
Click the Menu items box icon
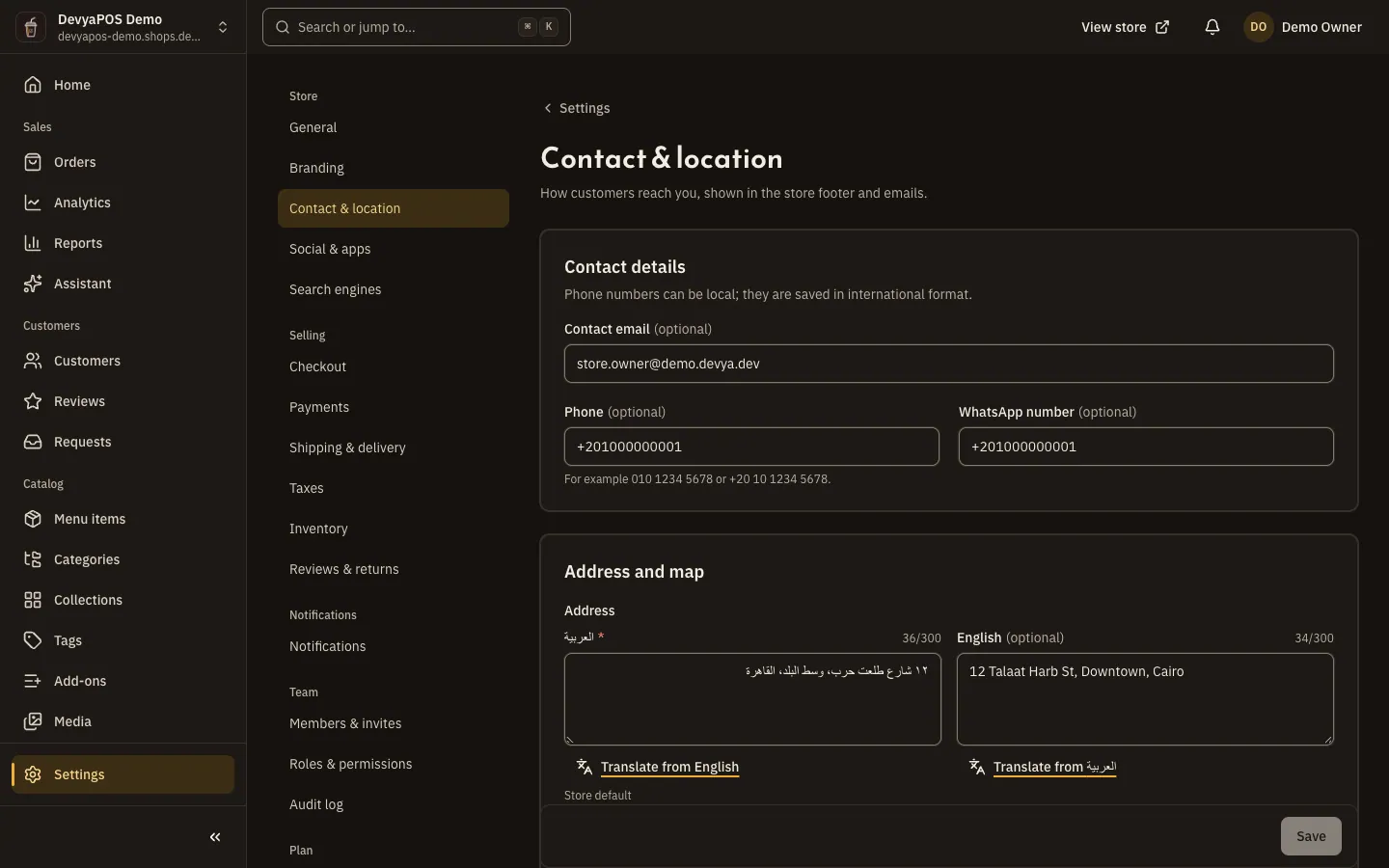tap(33, 519)
